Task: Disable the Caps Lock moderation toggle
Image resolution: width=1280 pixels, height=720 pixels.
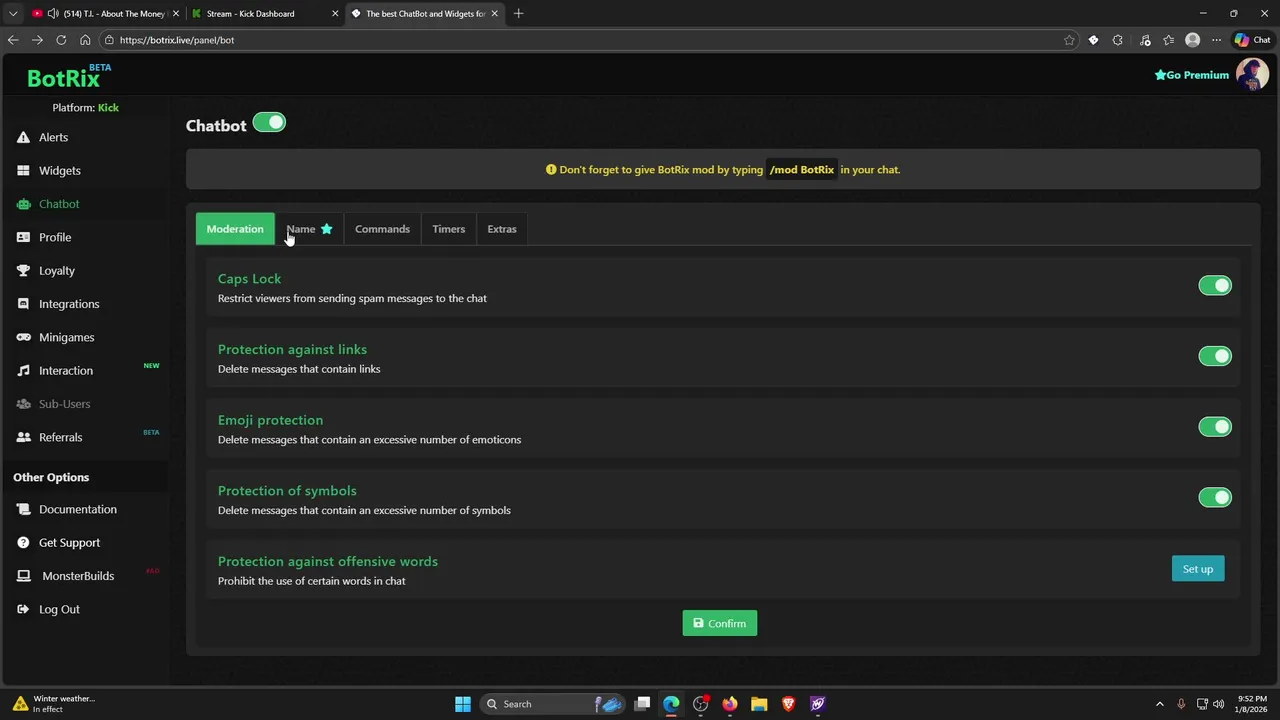Action: click(x=1215, y=286)
